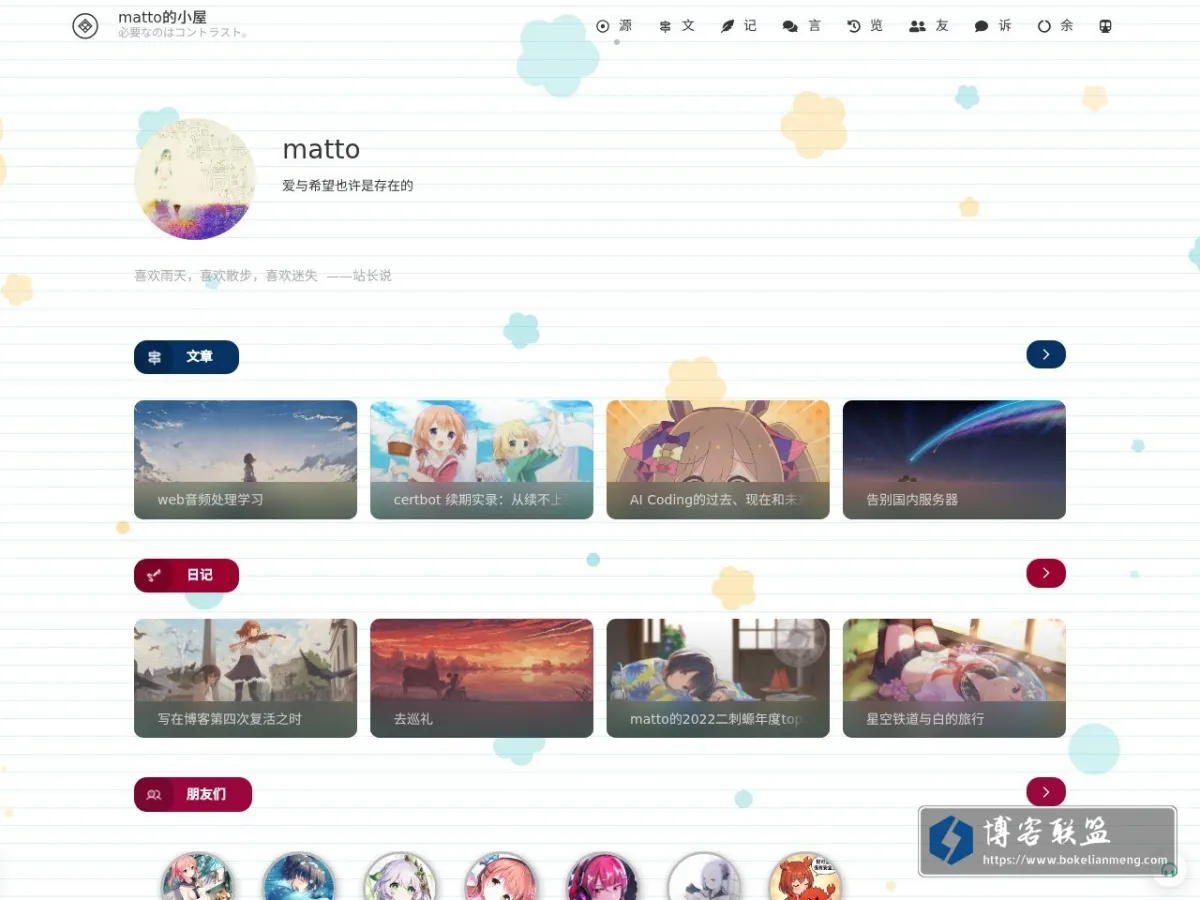
Task: Open the 言 comments navigation item
Action: tap(802, 26)
